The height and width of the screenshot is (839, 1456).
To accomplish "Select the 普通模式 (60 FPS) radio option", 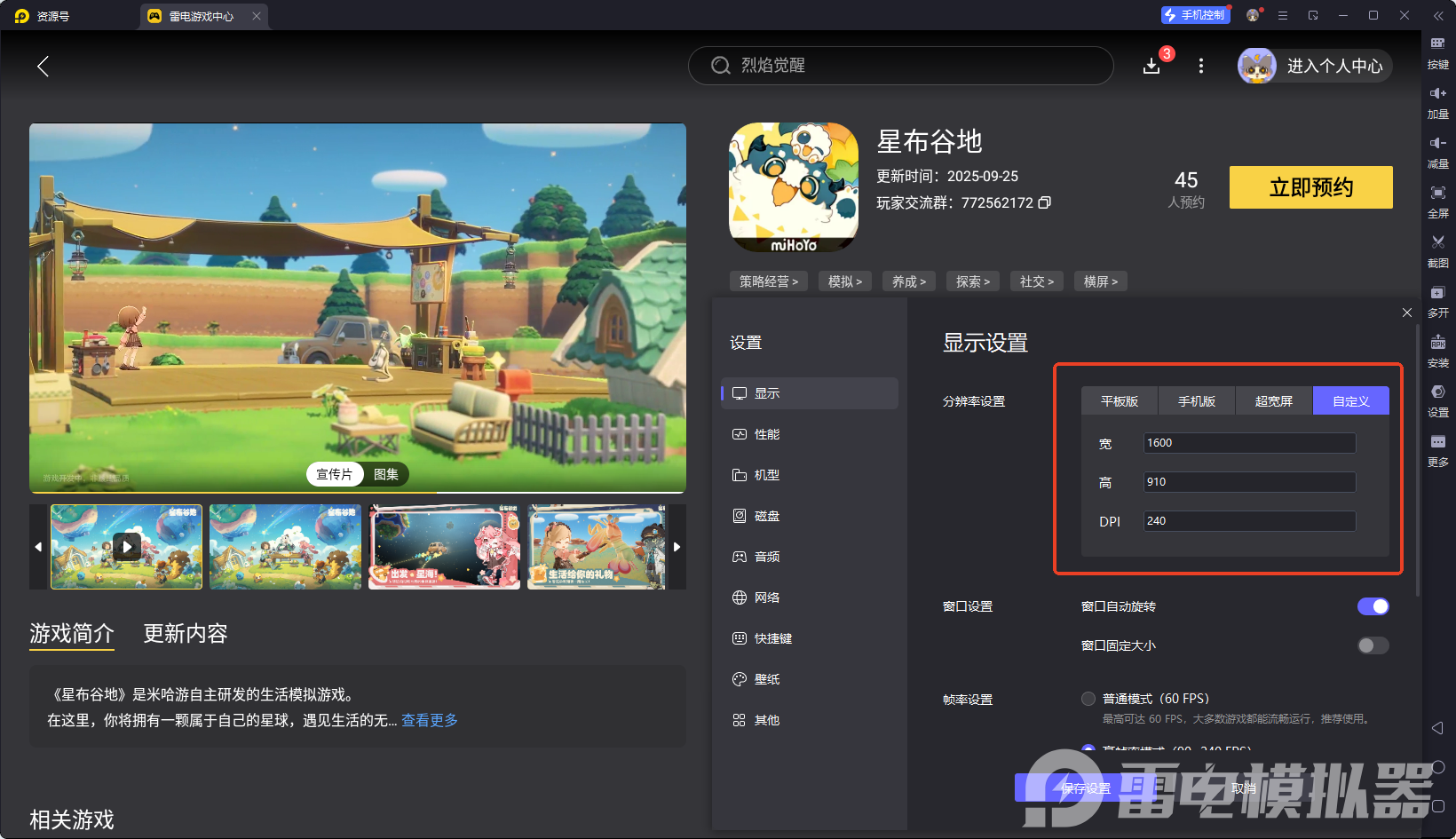I will tap(1088, 699).
